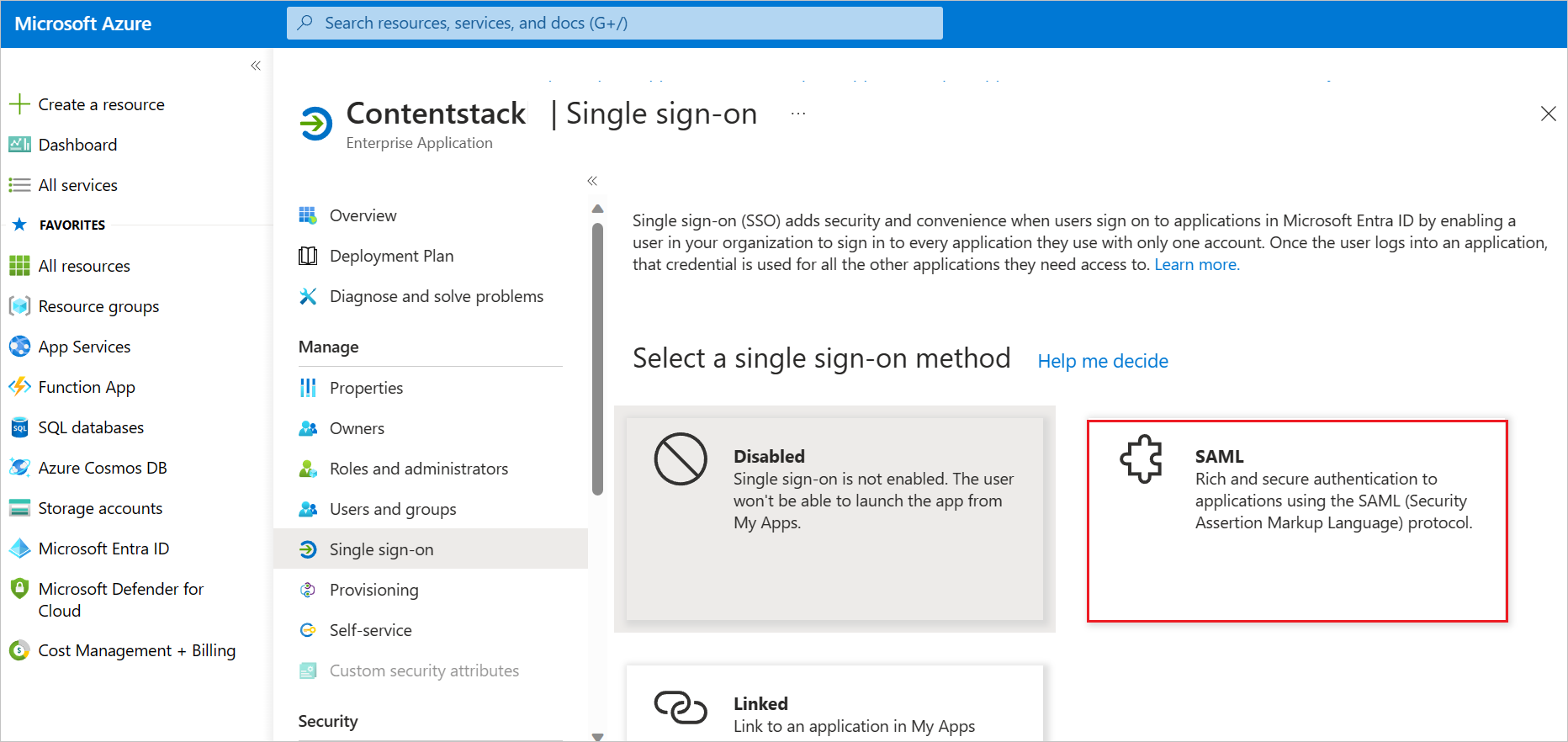Open Microsoft Defender for Cloud
The width and height of the screenshot is (1568, 742).
click(x=120, y=599)
